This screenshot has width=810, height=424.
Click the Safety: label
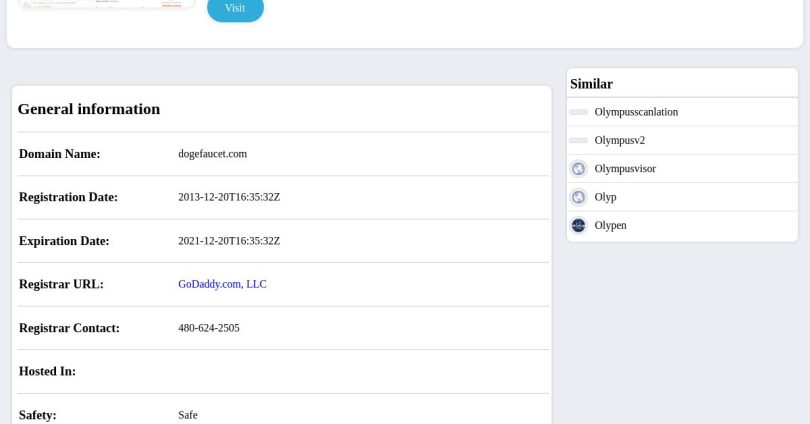37,415
